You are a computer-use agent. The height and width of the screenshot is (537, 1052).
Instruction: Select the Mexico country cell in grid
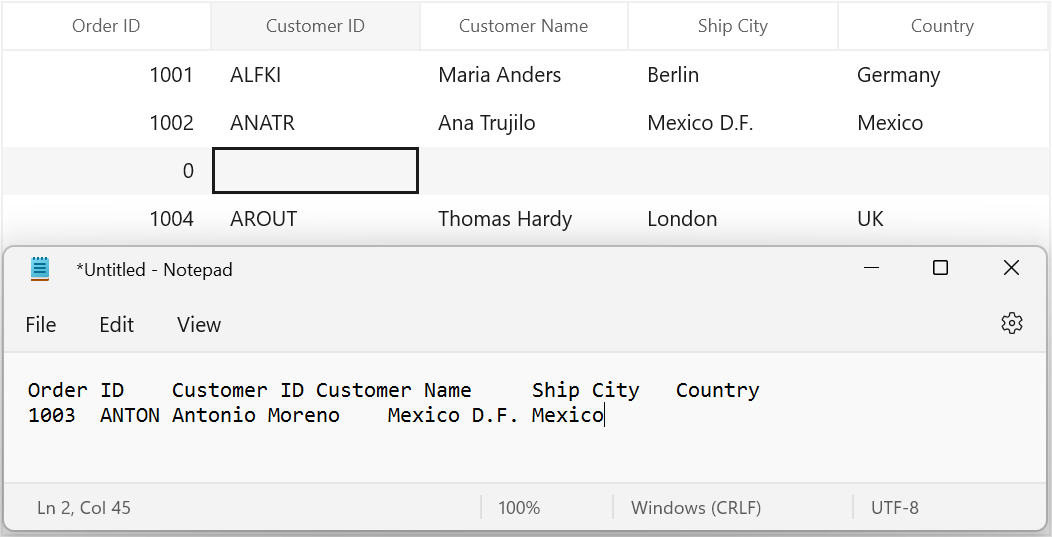pyautogui.click(x=943, y=123)
